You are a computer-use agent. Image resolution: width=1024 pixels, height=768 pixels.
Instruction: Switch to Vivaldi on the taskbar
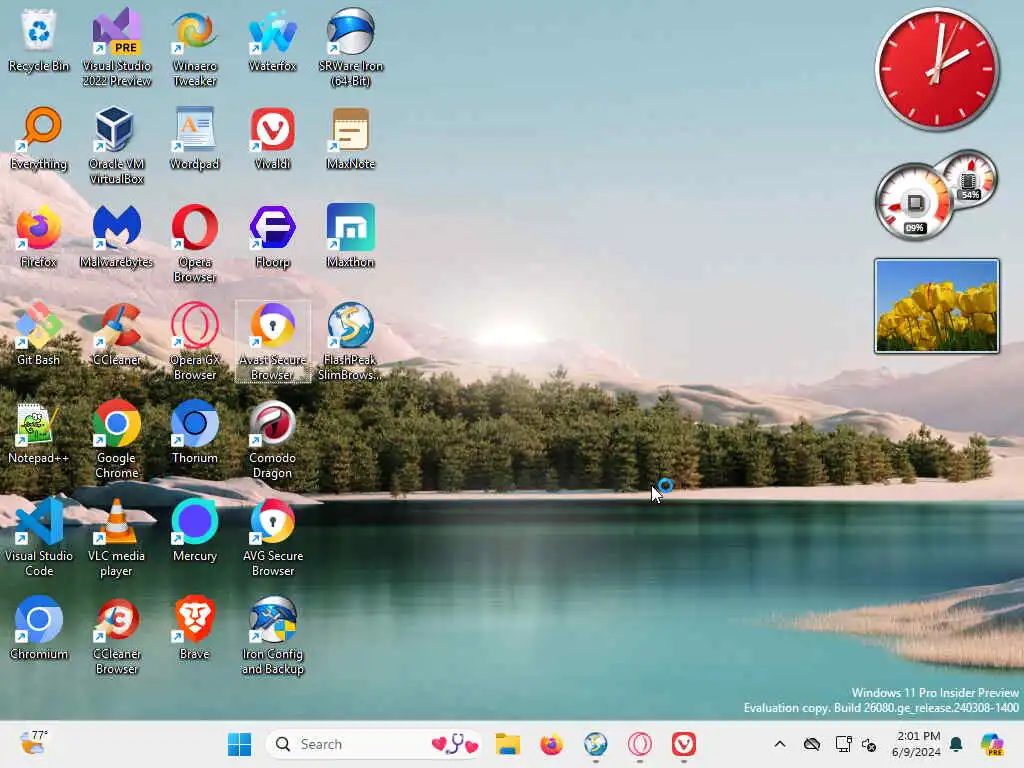[684, 744]
